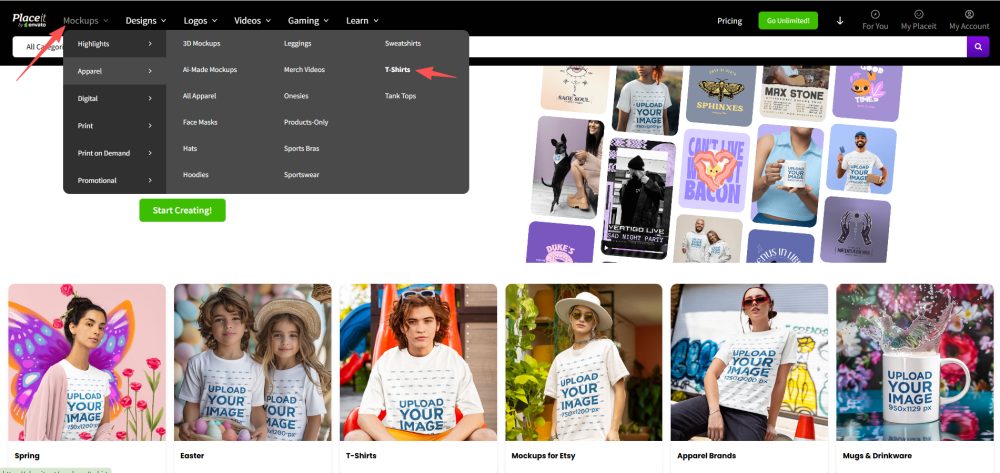
Task: Open the Spring category thumbnail
Action: [x=87, y=362]
